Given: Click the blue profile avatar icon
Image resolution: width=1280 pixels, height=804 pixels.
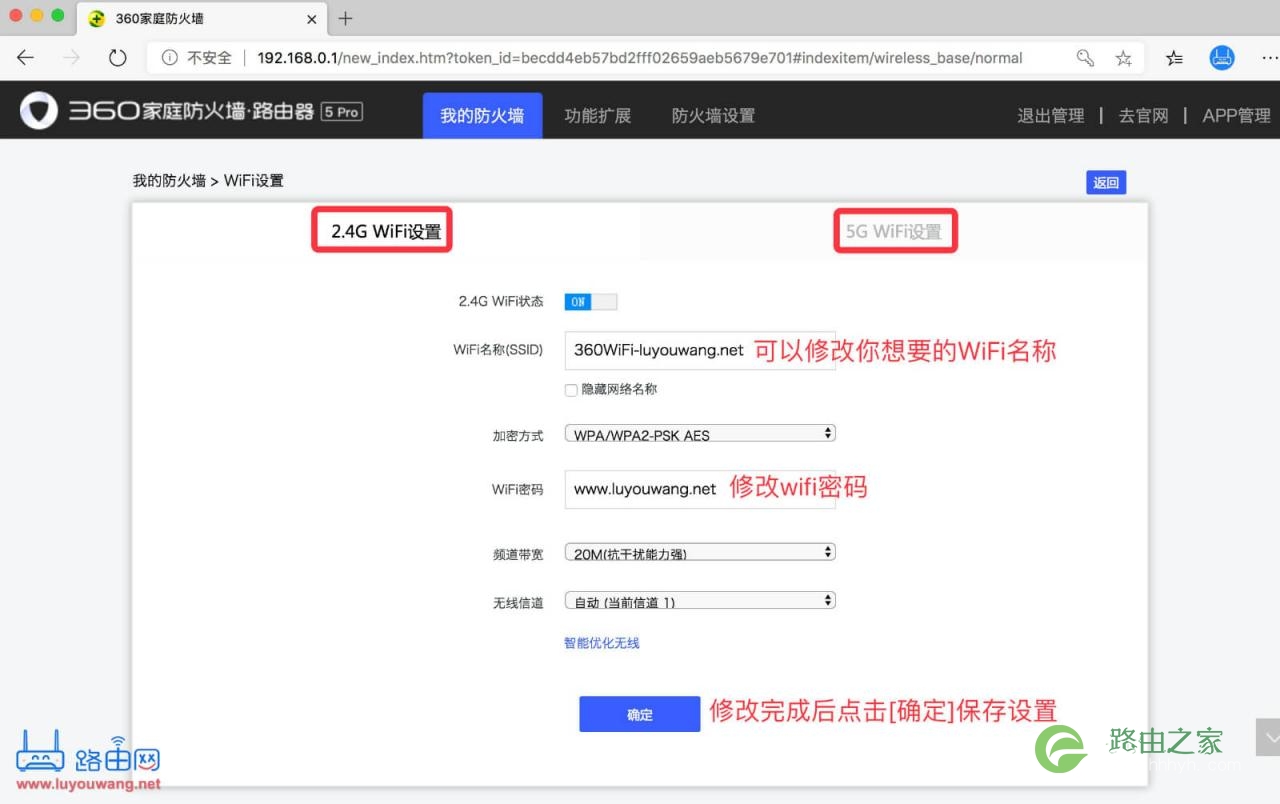Looking at the screenshot, I should click(x=1222, y=58).
